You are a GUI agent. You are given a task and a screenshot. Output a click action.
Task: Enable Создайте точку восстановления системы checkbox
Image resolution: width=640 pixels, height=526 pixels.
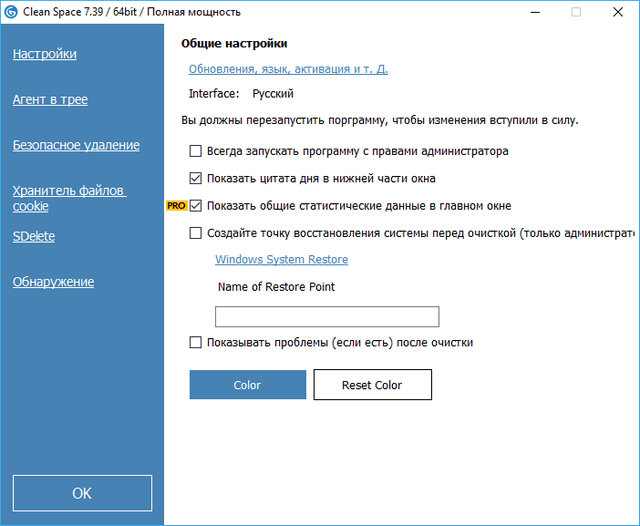pos(196,233)
